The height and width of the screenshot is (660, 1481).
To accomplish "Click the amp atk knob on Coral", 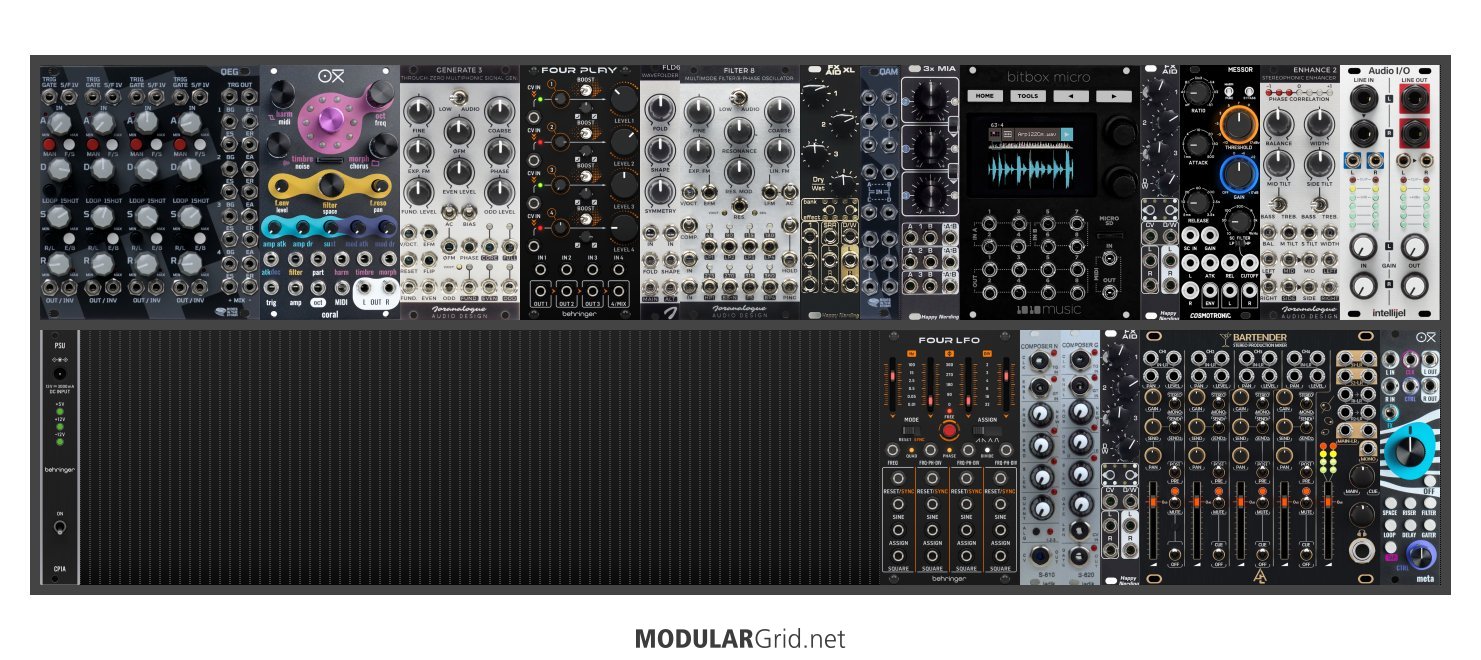I will pos(275,229).
